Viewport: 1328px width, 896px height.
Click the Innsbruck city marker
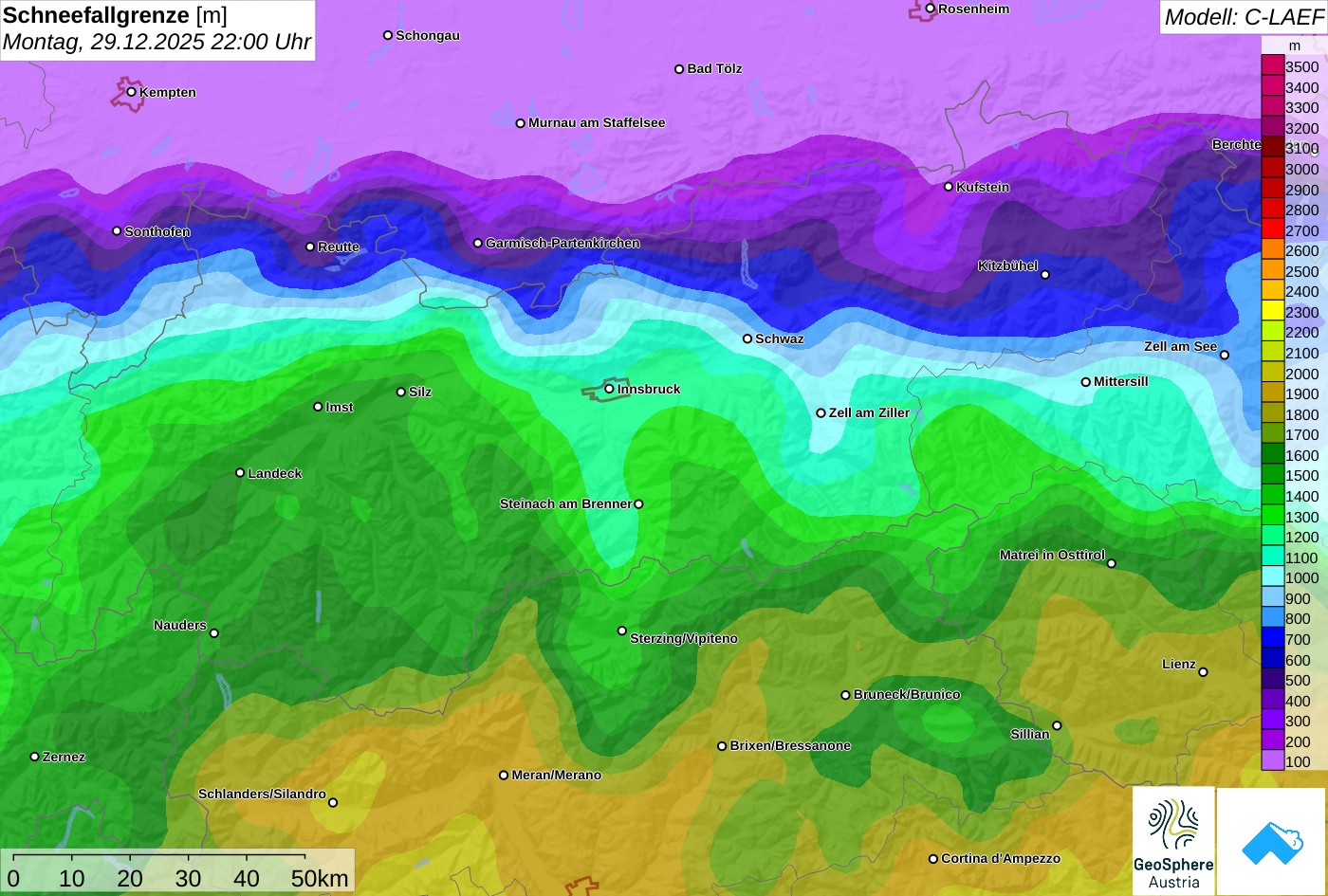click(x=609, y=389)
